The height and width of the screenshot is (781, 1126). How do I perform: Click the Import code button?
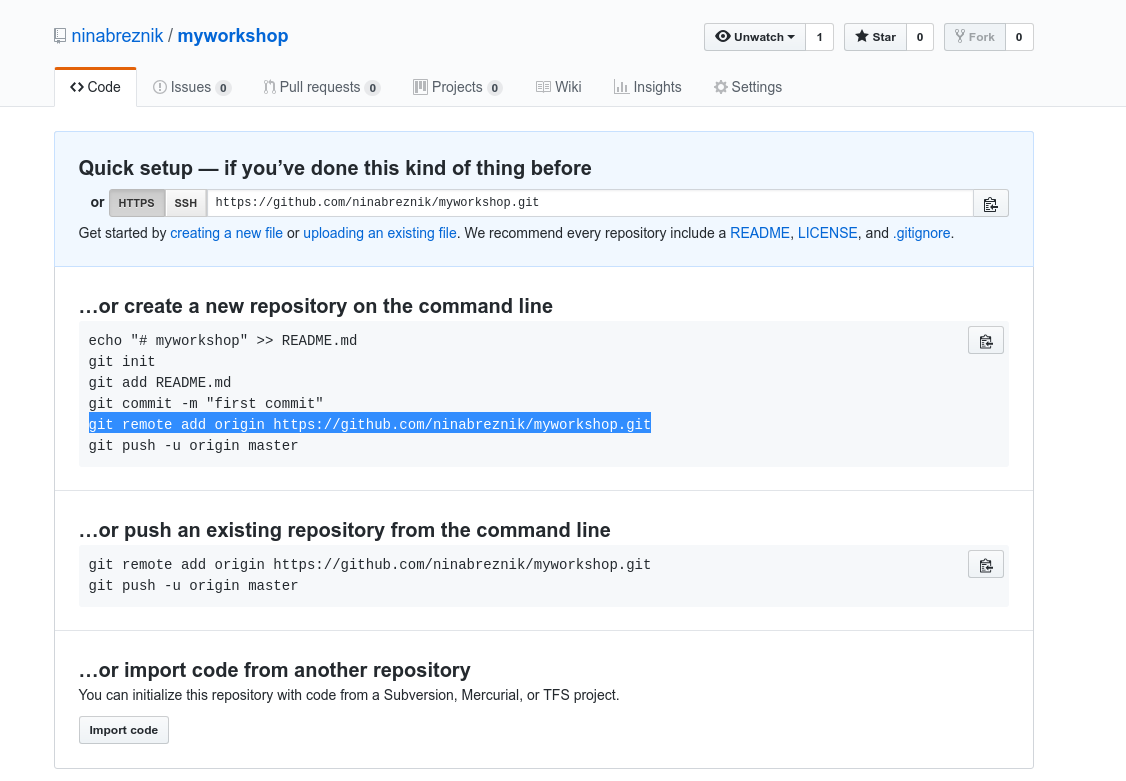click(124, 730)
